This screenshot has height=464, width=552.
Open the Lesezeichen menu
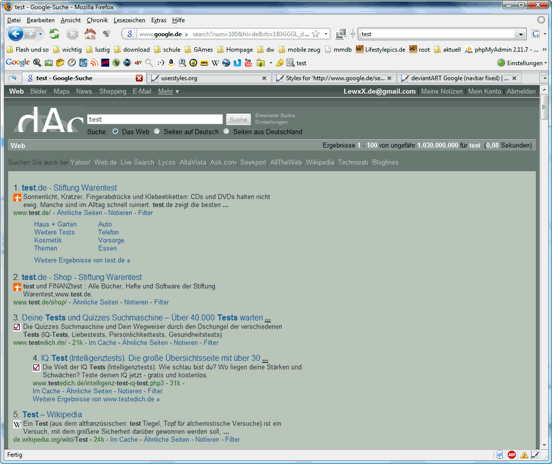[129, 20]
